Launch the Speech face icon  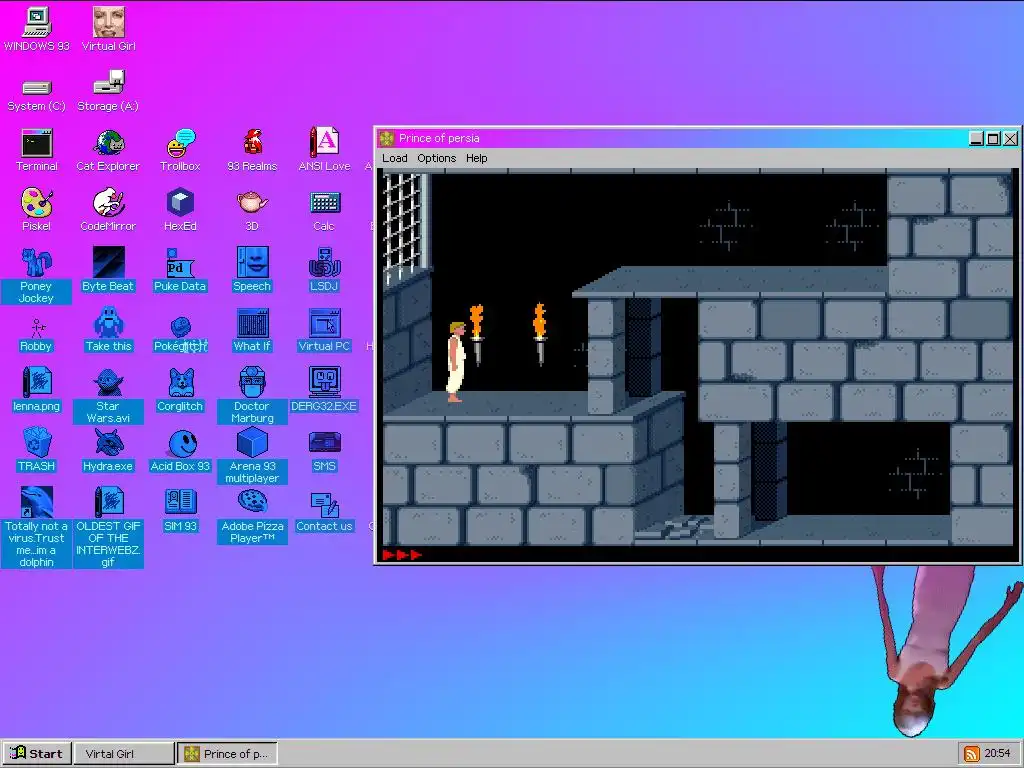pos(252,270)
